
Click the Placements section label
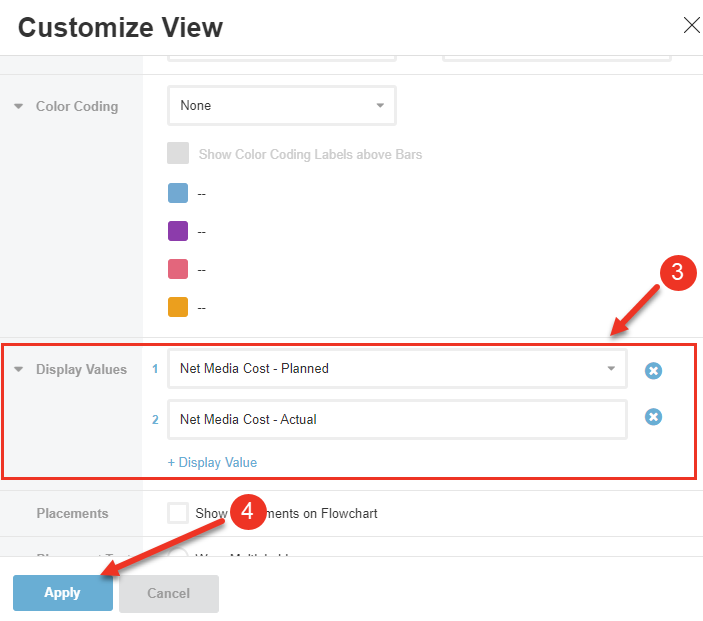72,514
